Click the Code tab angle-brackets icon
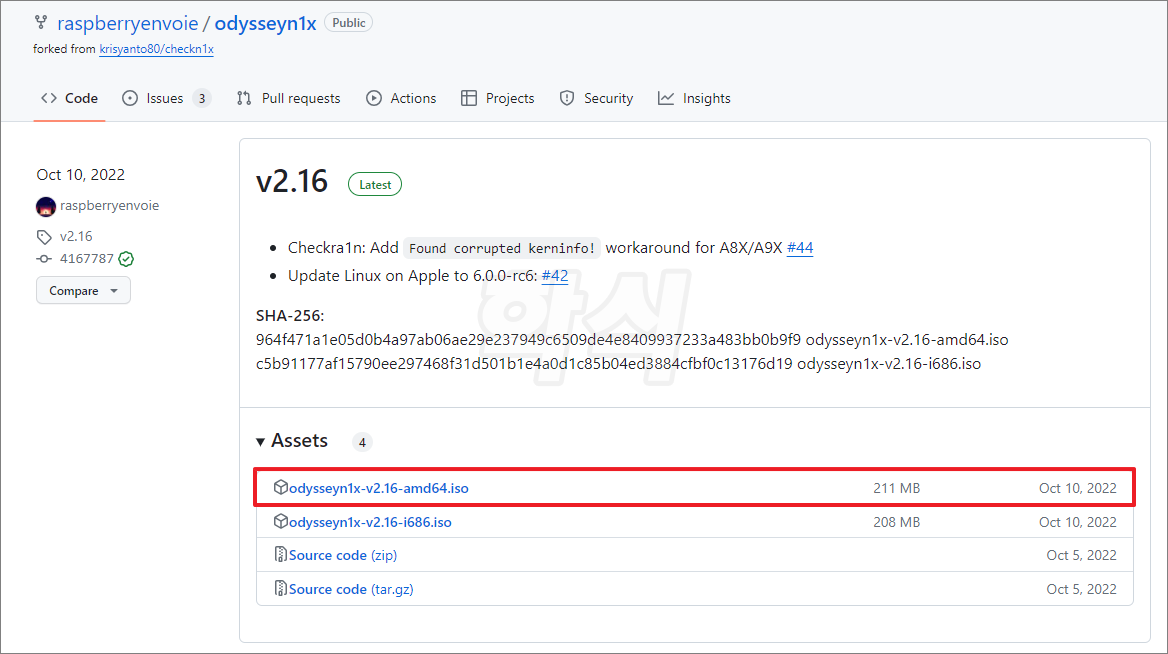The image size is (1168, 654). pyautogui.click(x=49, y=98)
